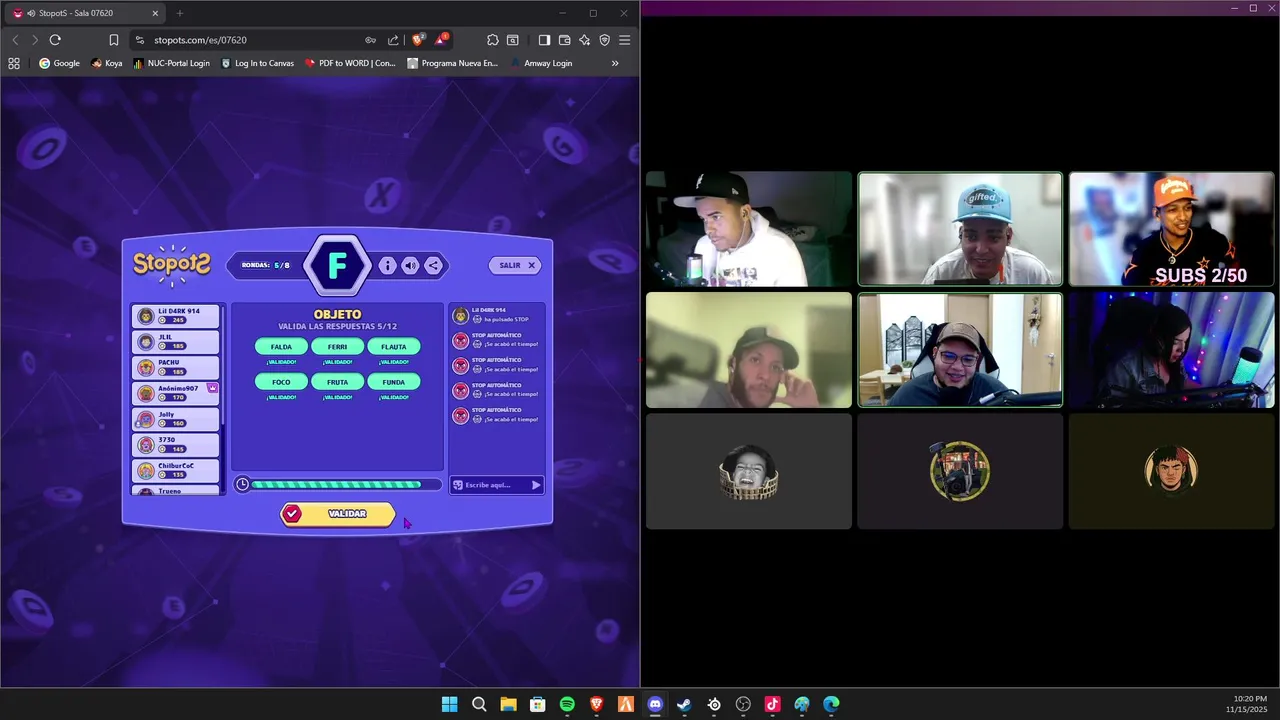
Task: Toggle the browser sidebar panel
Action: tap(544, 40)
